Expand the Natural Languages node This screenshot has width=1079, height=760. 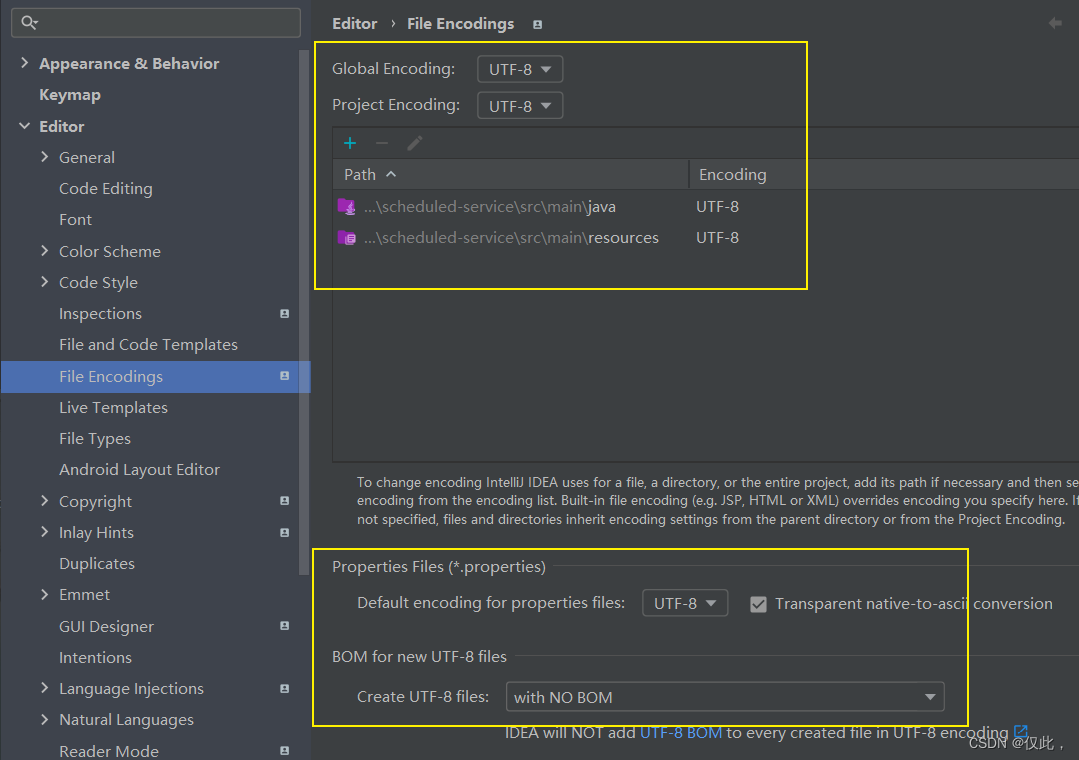point(45,719)
